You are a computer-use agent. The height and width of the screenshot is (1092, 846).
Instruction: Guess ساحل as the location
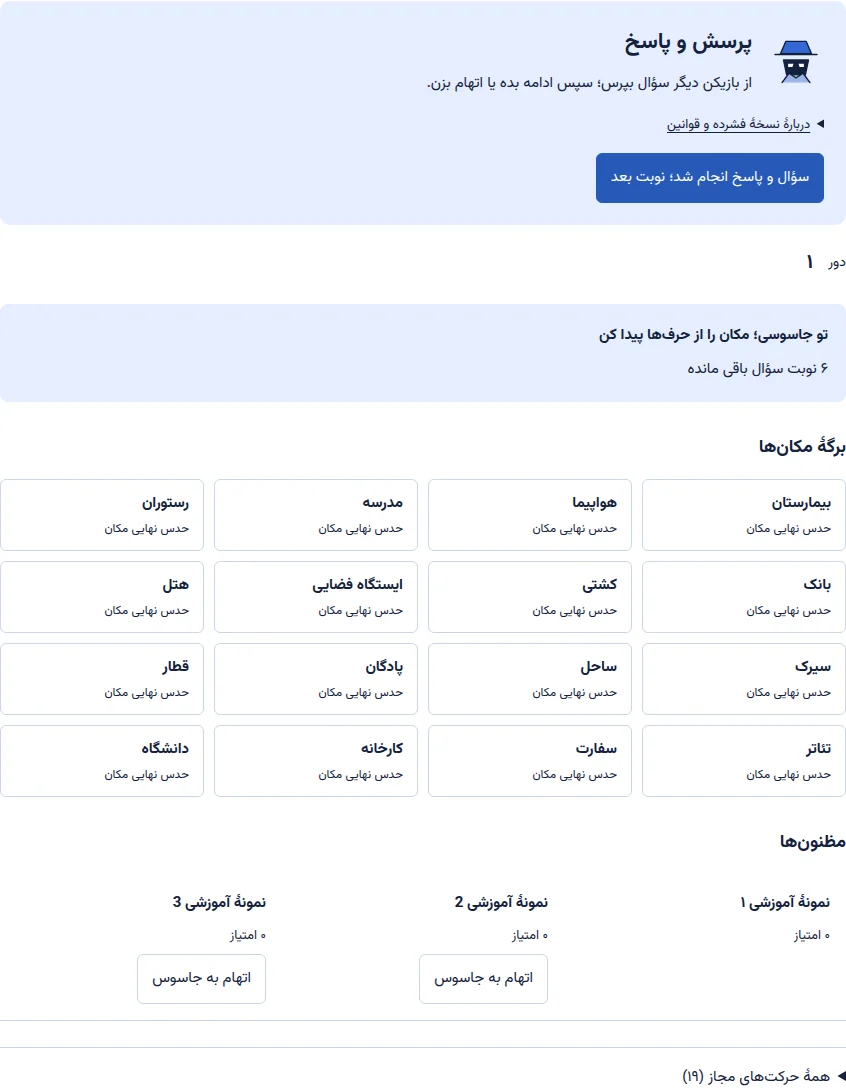pyautogui.click(x=530, y=679)
